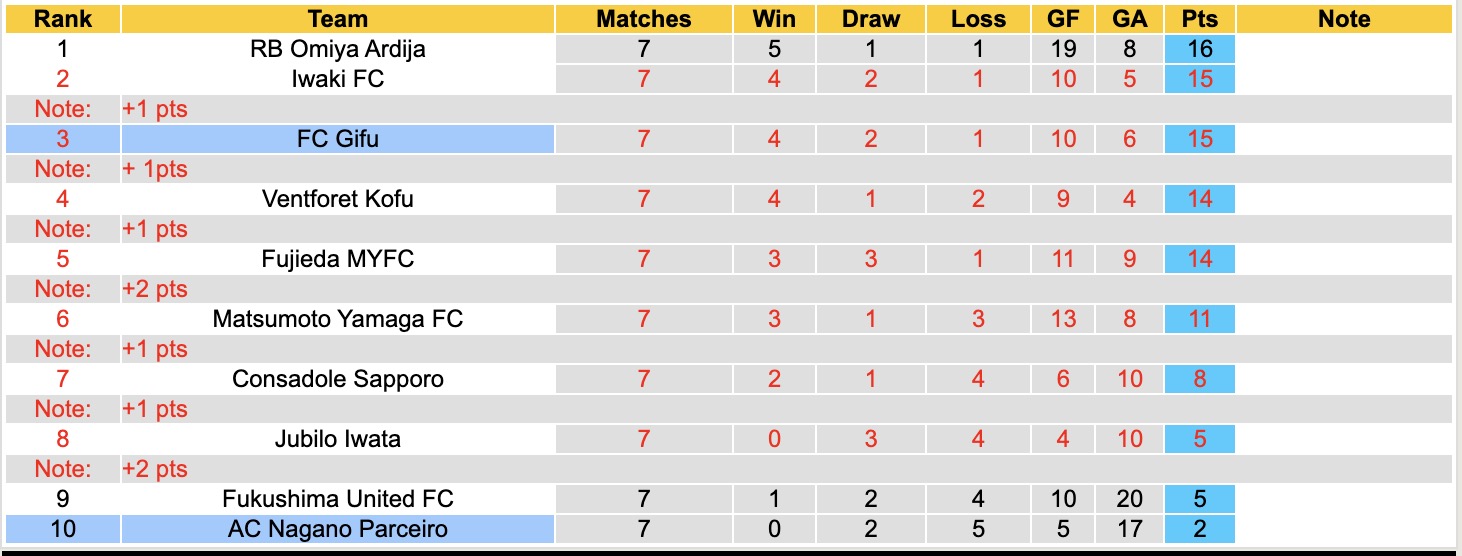Select the RB Omiya Ardija team name
Viewport: 1462px width, 556px height.
tap(338, 49)
